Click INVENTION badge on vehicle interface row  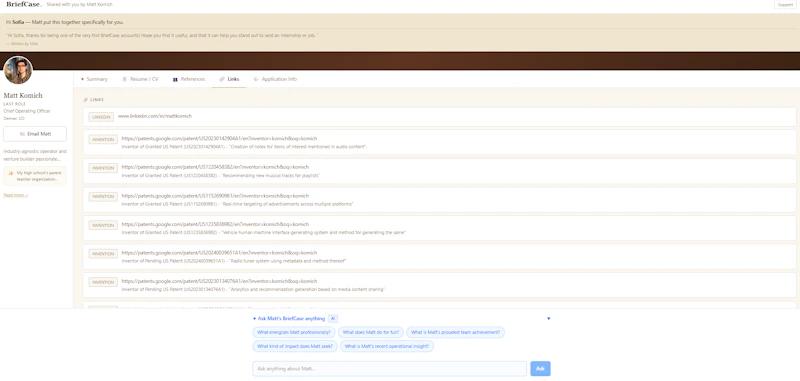point(103,225)
